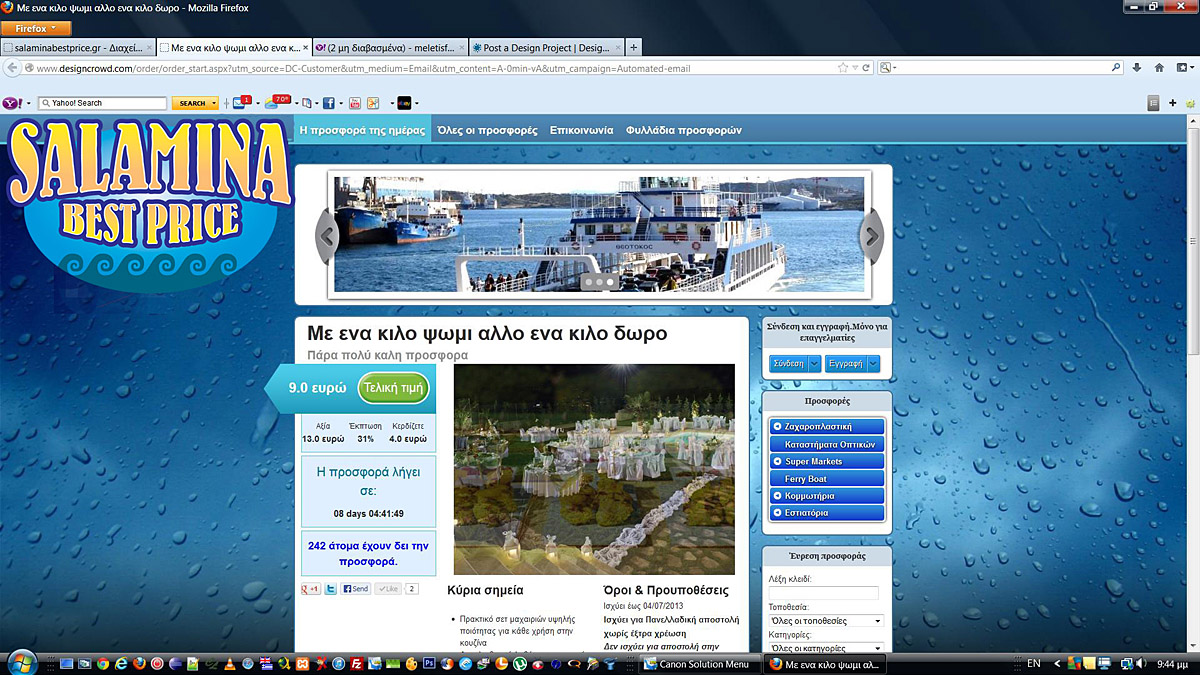Click the Ferry Boat category link
The height and width of the screenshot is (675, 1200).
click(x=805, y=479)
